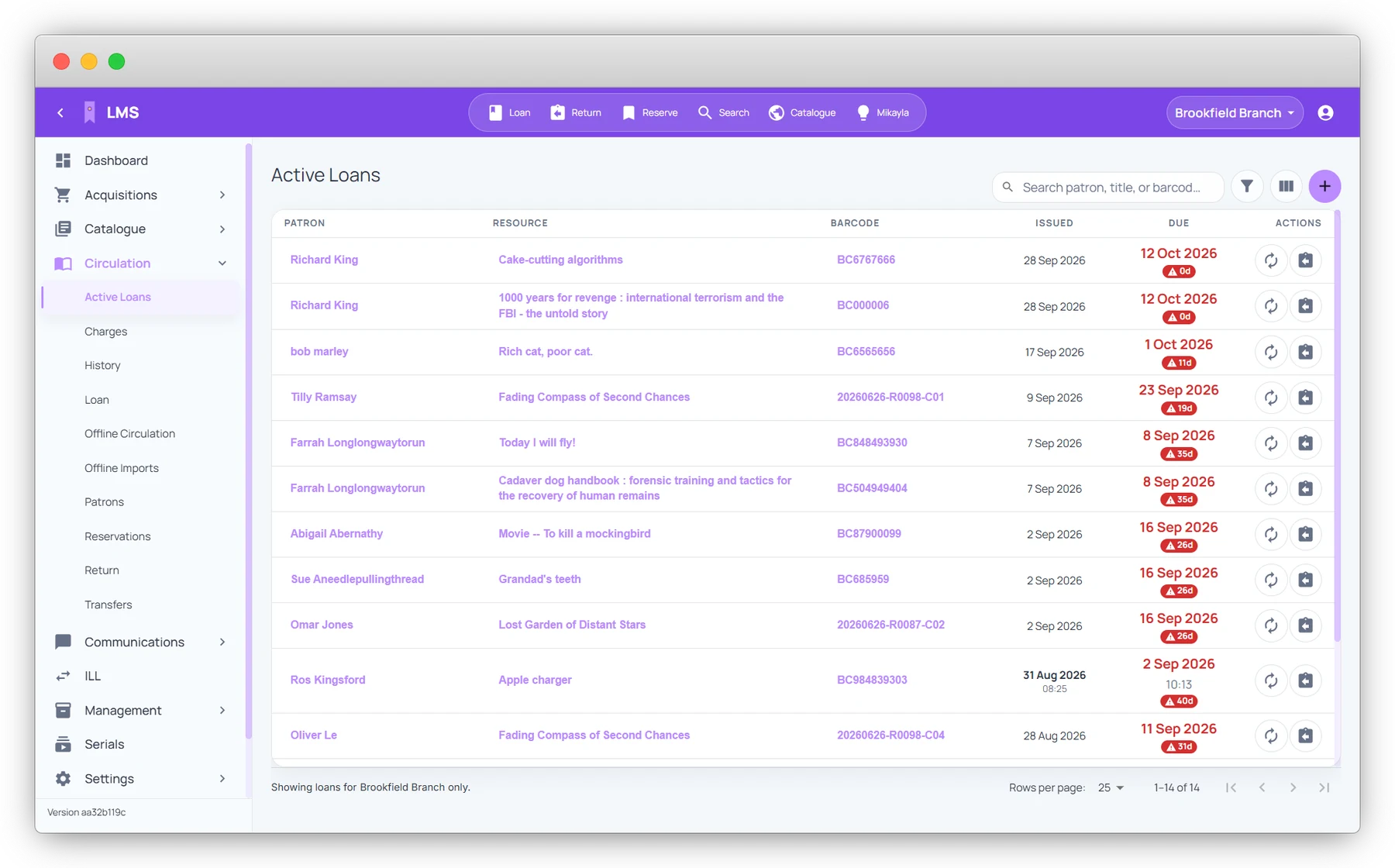Screen dimensions: 1395x868
Task: Go to the next page arrow
Action: [1293, 787]
